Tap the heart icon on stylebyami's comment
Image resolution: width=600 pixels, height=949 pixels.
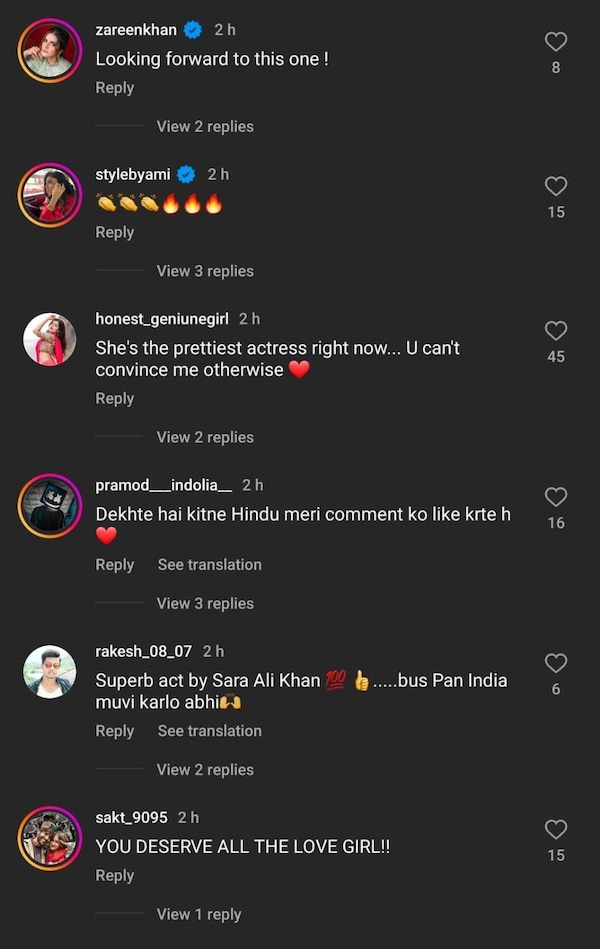tap(556, 186)
